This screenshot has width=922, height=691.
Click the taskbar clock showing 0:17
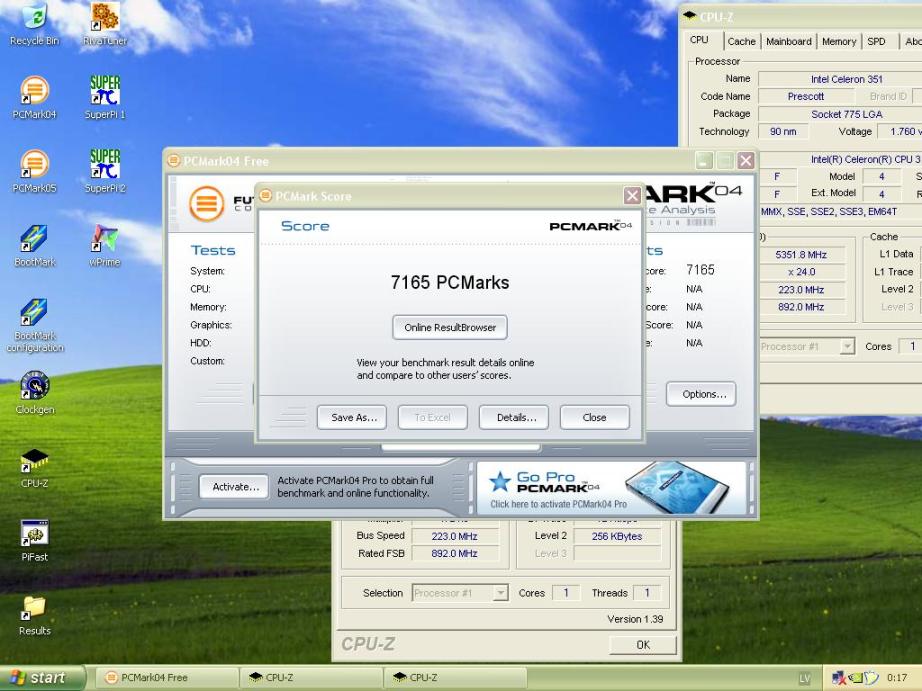coord(897,678)
